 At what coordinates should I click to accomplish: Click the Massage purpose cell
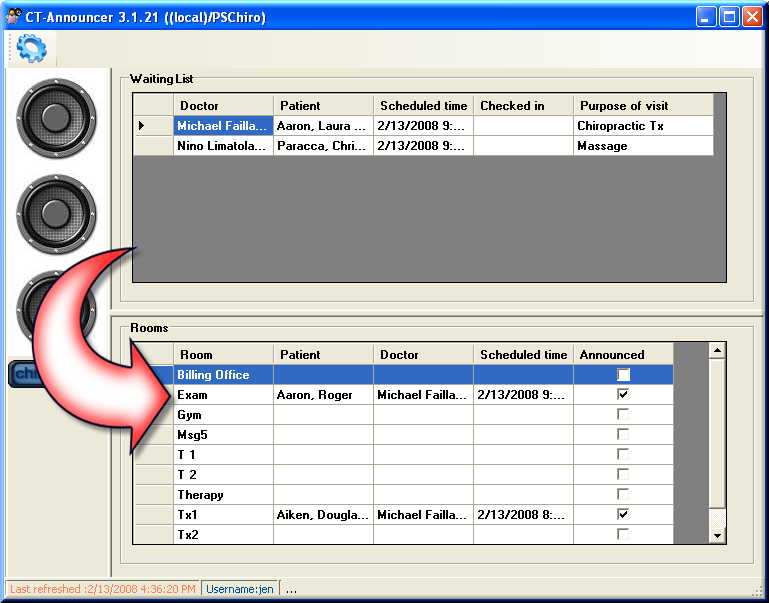point(643,146)
